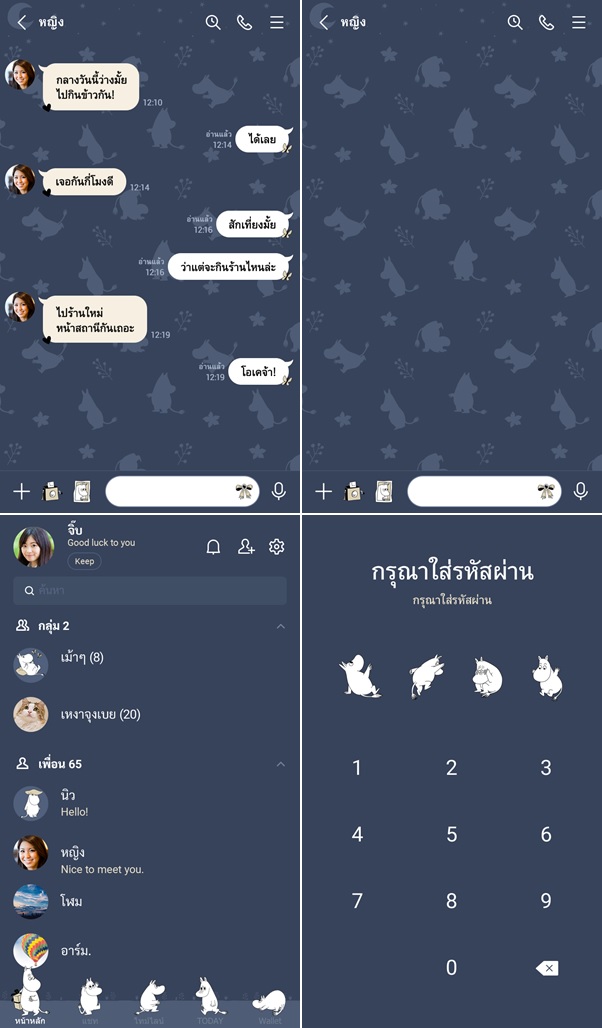Open search icon in left chat header
This screenshot has height=1028, width=602.
click(x=213, y=22)
